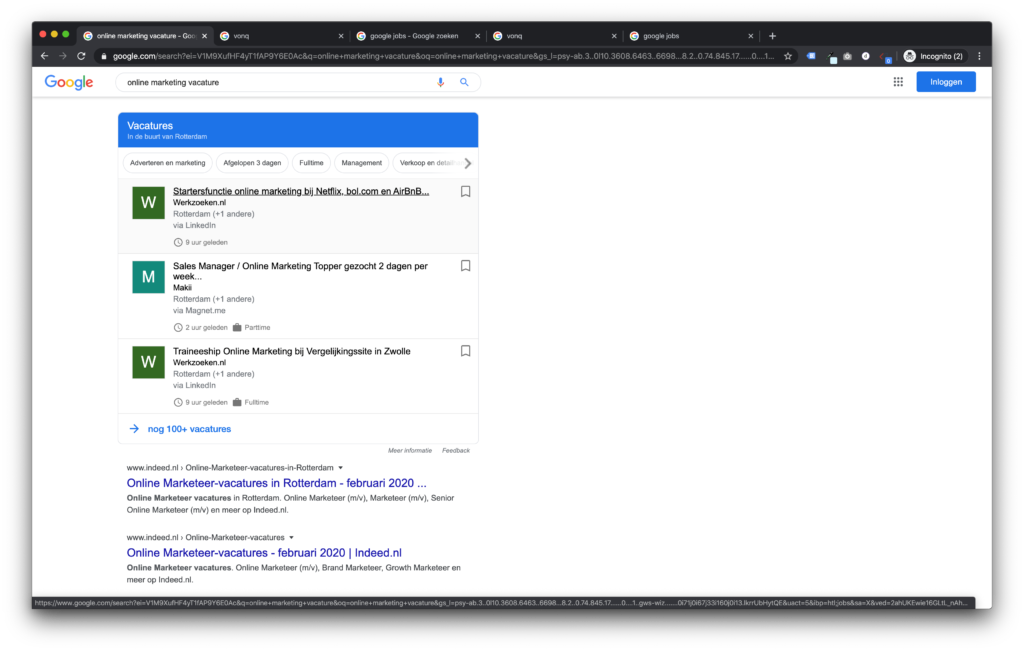
Task: Click the 'Meer informatie' link
Action: [x=409, y=451]
